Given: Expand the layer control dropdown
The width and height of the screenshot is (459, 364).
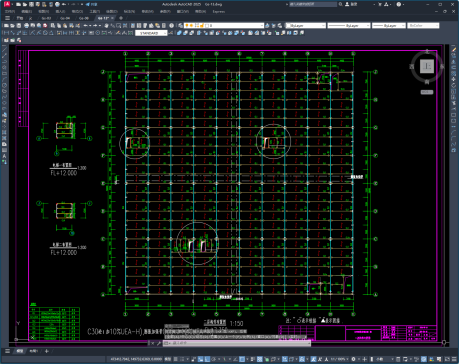Looking at the screenshot, I should click(262, 25).
